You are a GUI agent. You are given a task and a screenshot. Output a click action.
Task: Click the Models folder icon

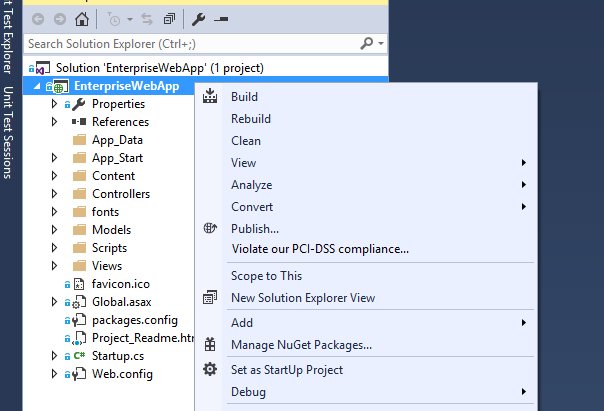point(79,230)
